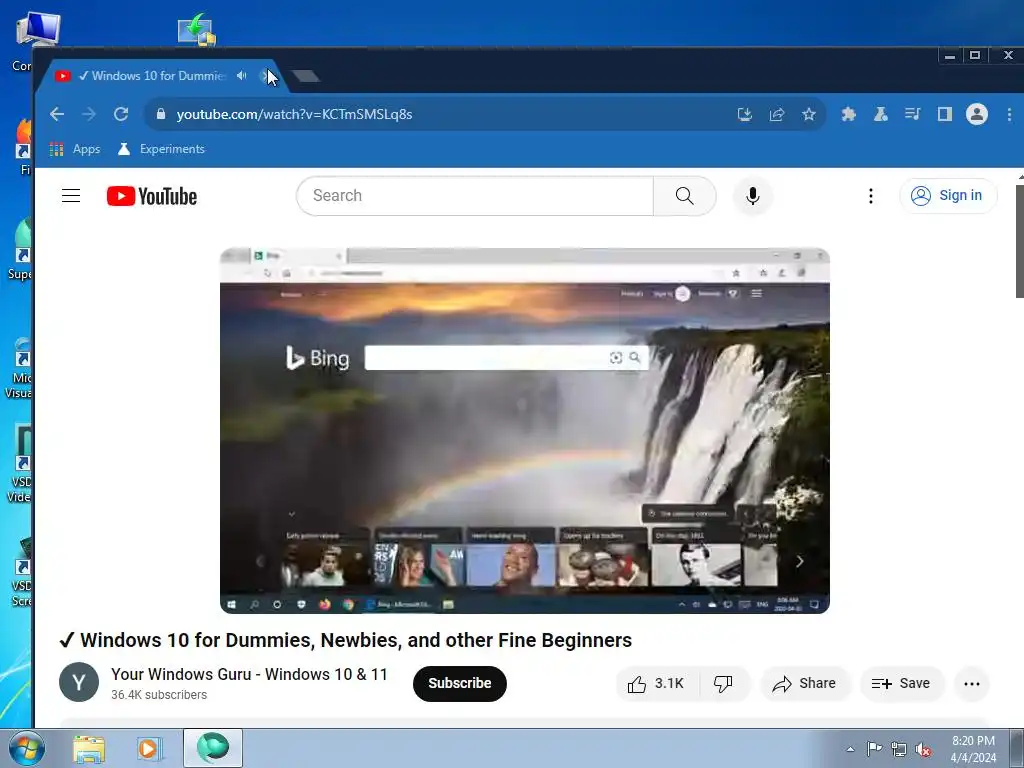This screenshot has height=768, width=1024.
Task: Open the YouTube hamburger guide menu
Action: click(71, 196)
